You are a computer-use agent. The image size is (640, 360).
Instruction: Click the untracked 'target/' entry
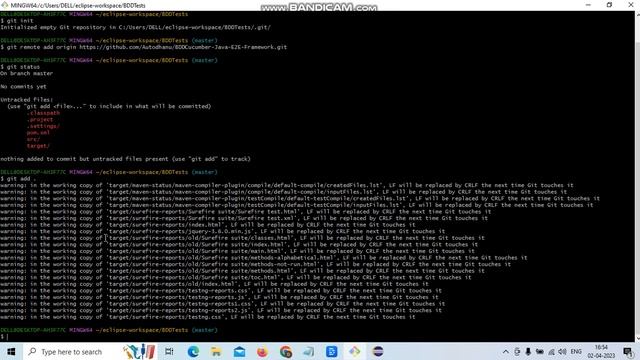pyautogui.click(x=38, y=146)
